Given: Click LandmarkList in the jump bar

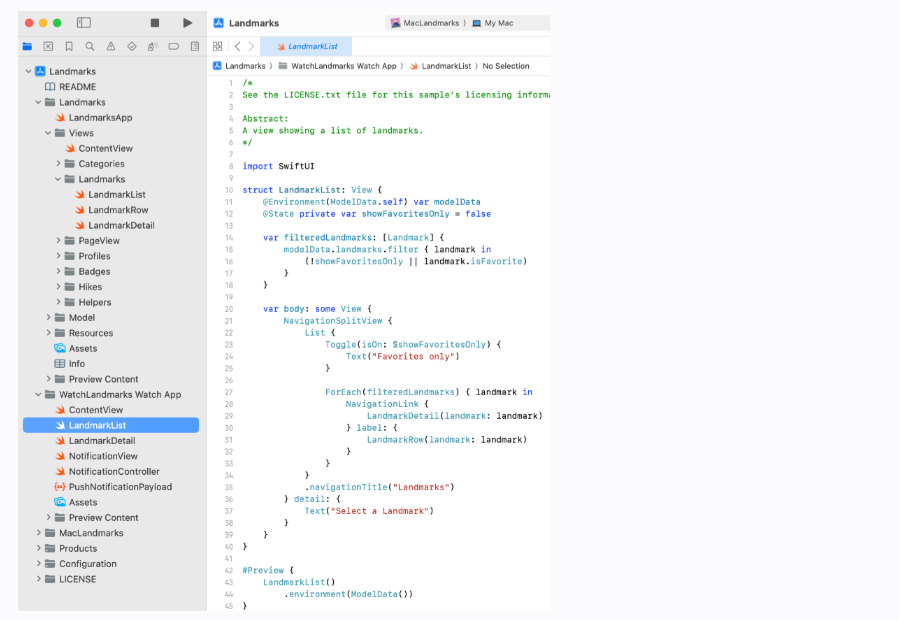Looking at the screenshot, I should (x=440, y=66).
